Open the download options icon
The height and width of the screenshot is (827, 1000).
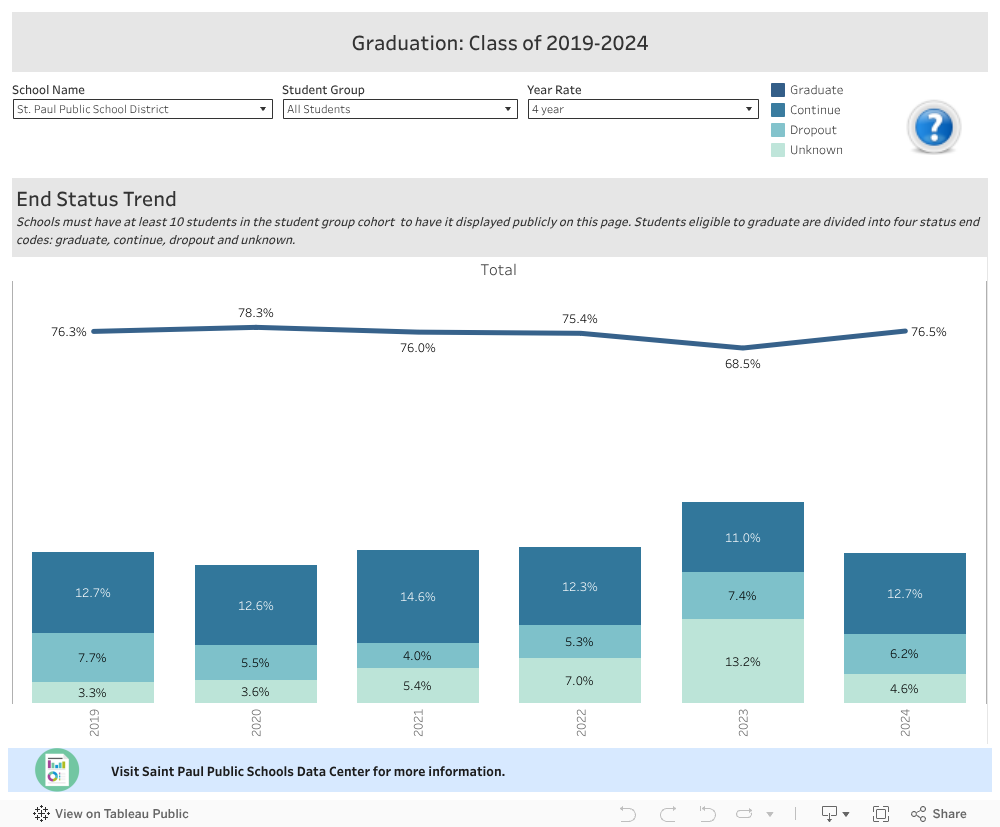835,813
